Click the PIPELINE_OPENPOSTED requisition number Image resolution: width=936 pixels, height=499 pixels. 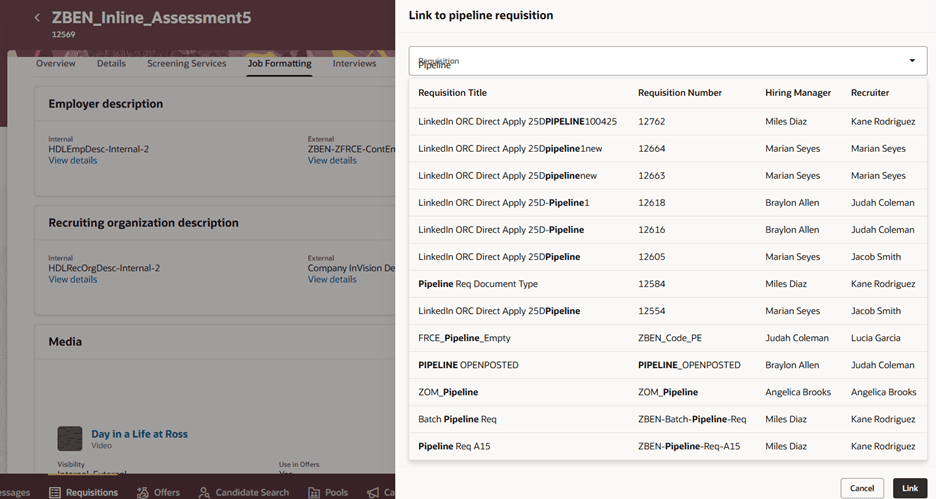[x=689, y=365]
